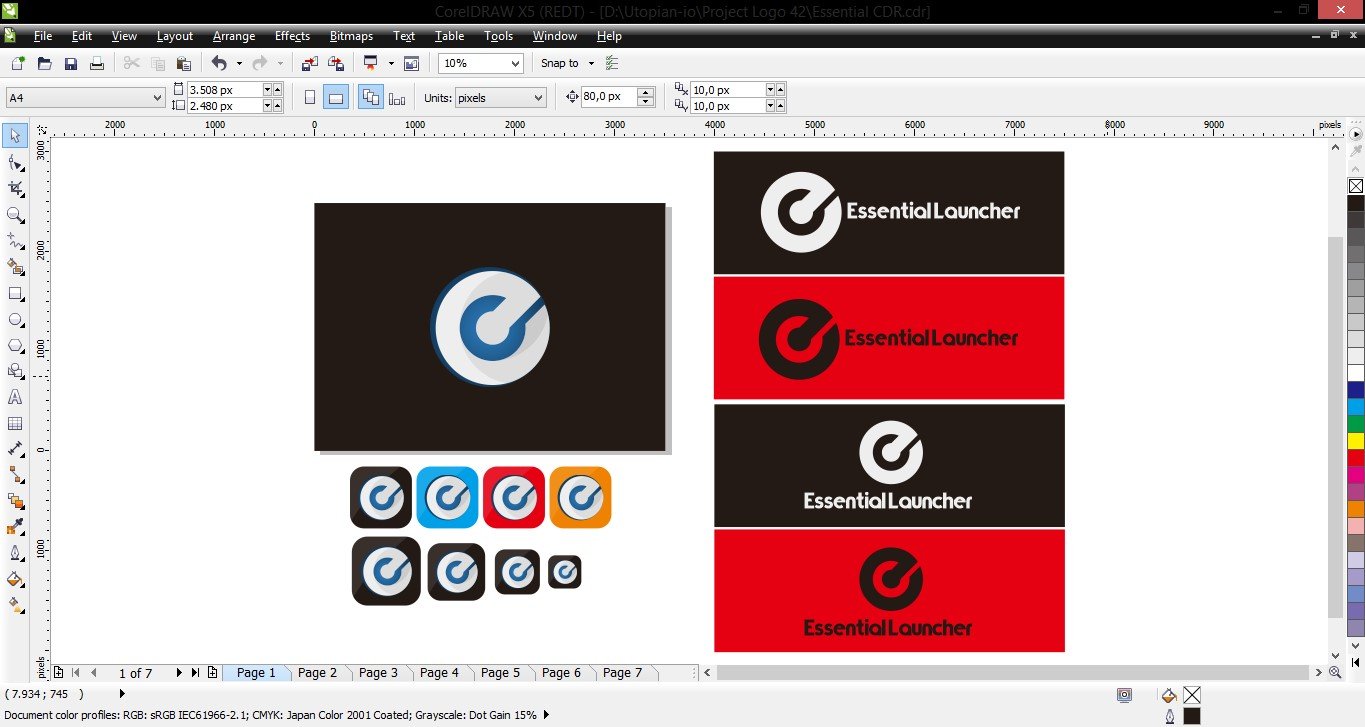Select the Fill bucket tool
1365x727 pixels.
click(15, 579)
